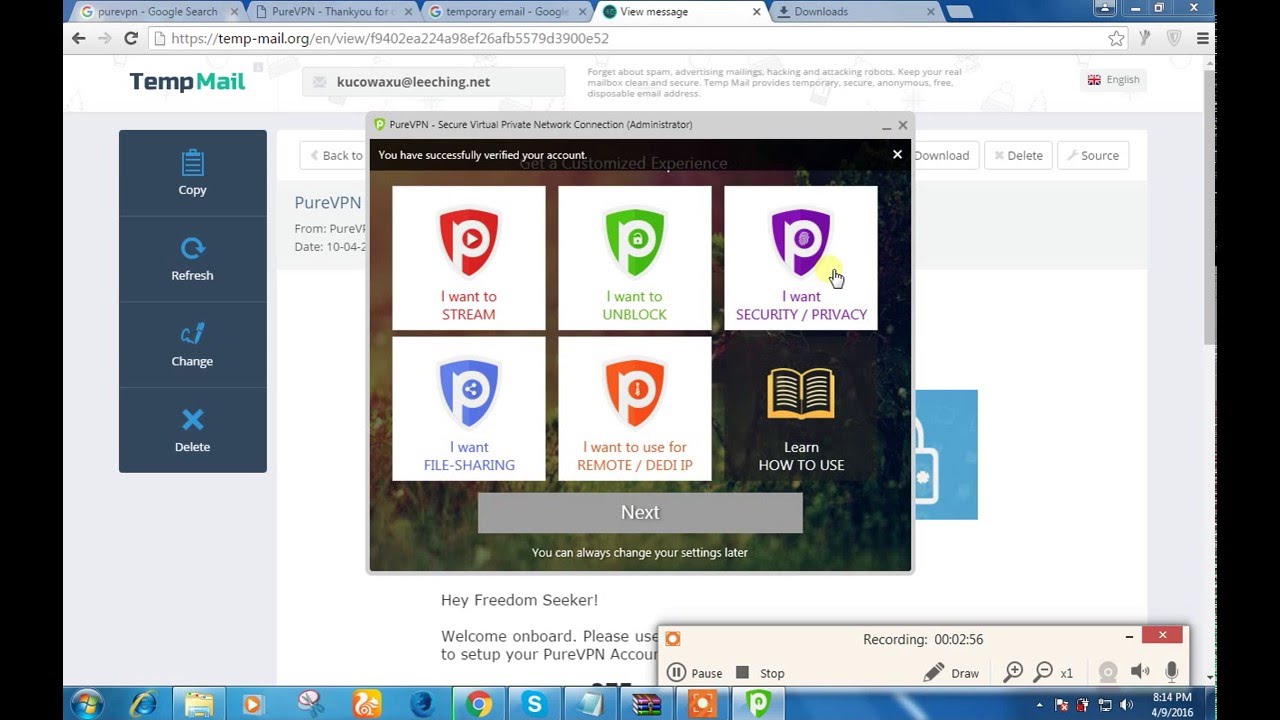Open the file explorer folder on taskbar
The image size is (1280, 720).
pyautogui.click(x=199, y=704)
